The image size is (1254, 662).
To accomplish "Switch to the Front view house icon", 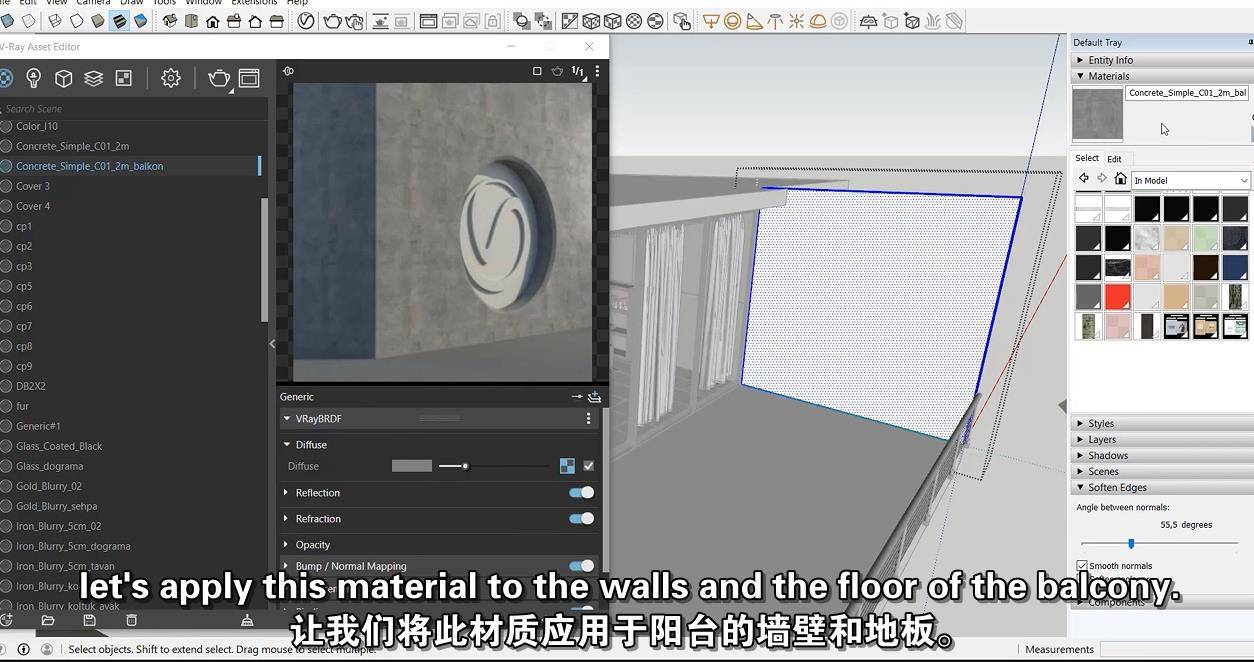I will tap(213, 21).
